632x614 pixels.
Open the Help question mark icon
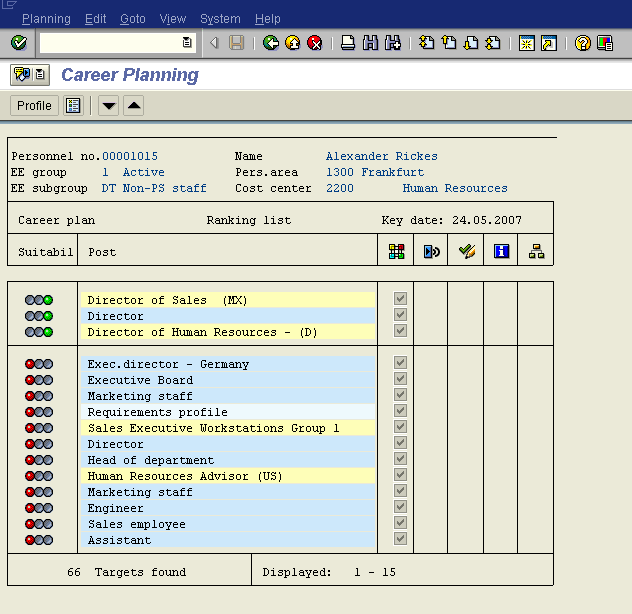tap(582, 42)
